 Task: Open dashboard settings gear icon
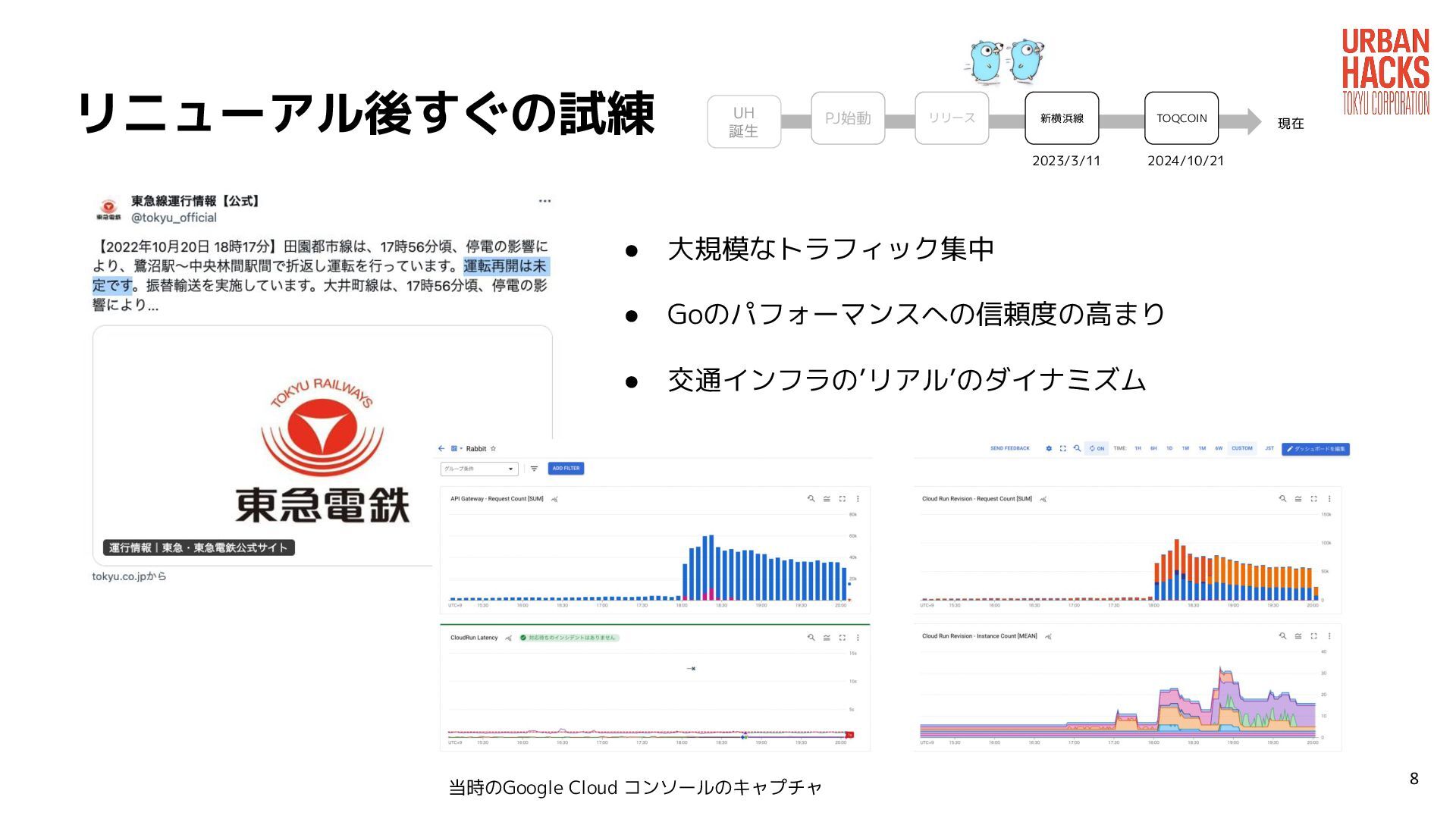(x=1049, y=449)
